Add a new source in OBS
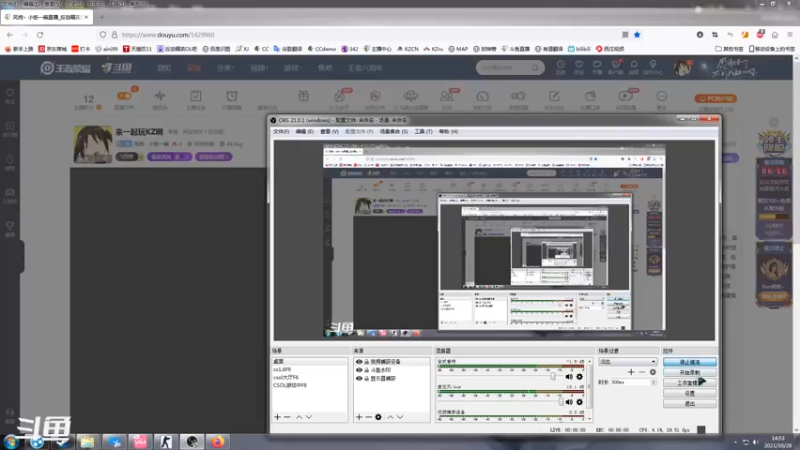 (359, 417)
